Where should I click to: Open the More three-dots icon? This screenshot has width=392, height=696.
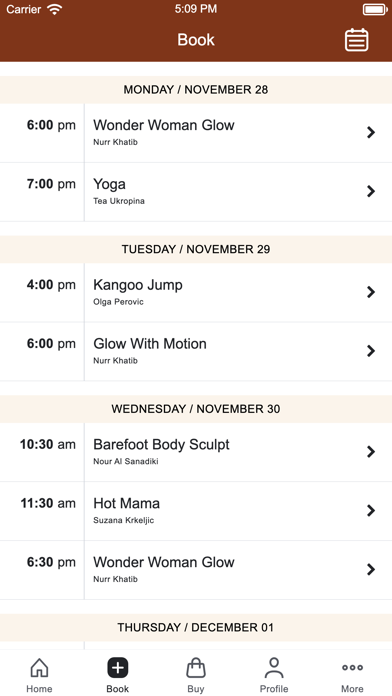352,667
